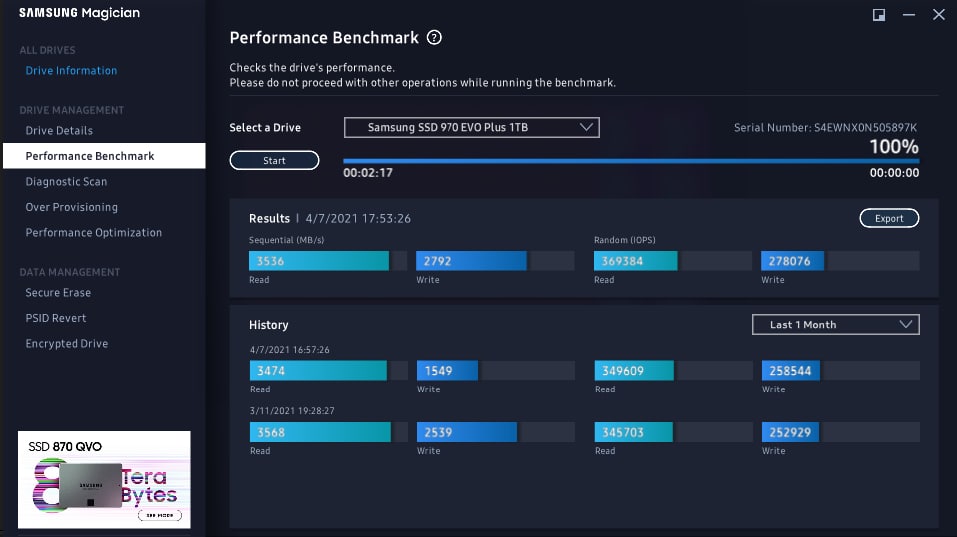
Task: Minimize the Samsung Magician window
Action: pyautogui.click(x=909, y=15)
